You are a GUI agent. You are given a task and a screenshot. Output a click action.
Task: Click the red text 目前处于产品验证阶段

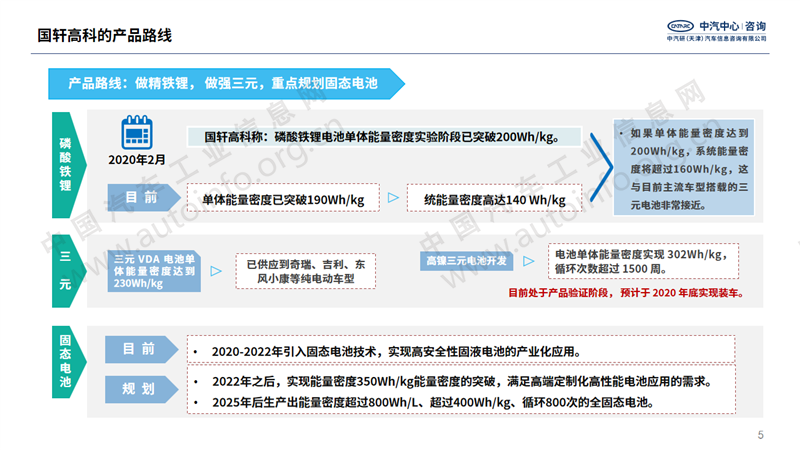tap(627, 293)
